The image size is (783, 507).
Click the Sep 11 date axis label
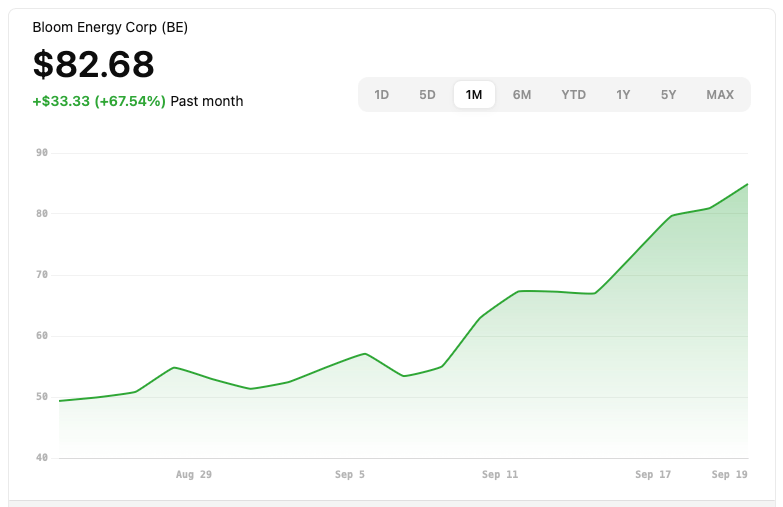tap(500, 475)
